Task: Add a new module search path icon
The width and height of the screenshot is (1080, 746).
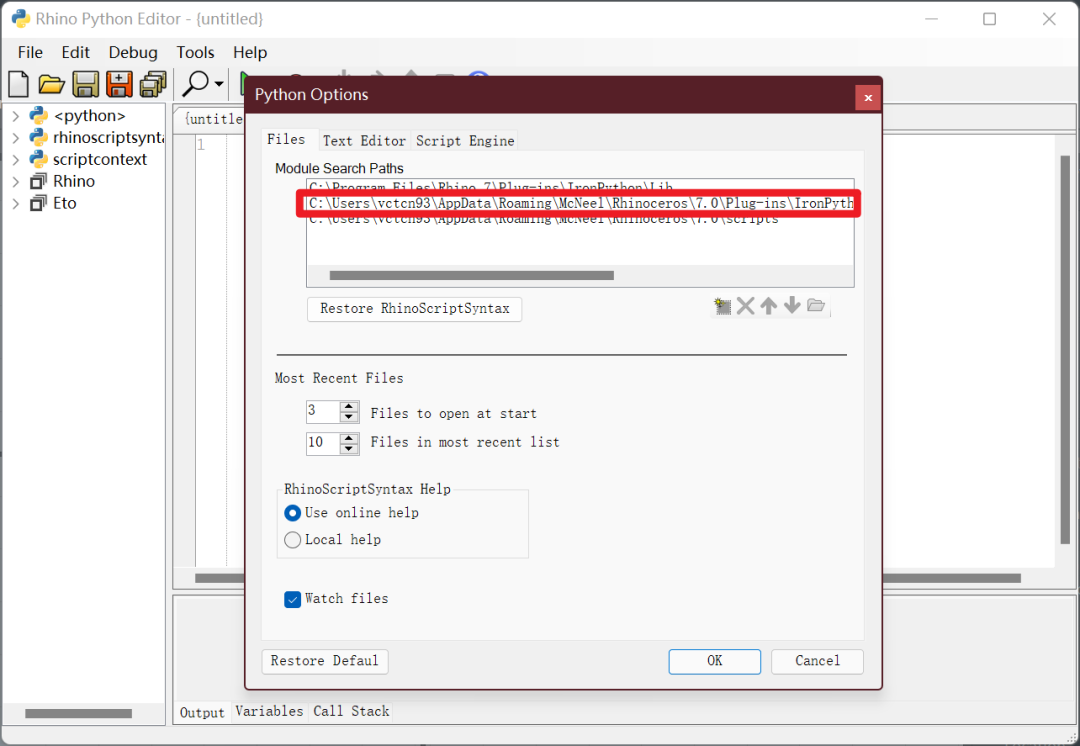Action: point(722,305)
